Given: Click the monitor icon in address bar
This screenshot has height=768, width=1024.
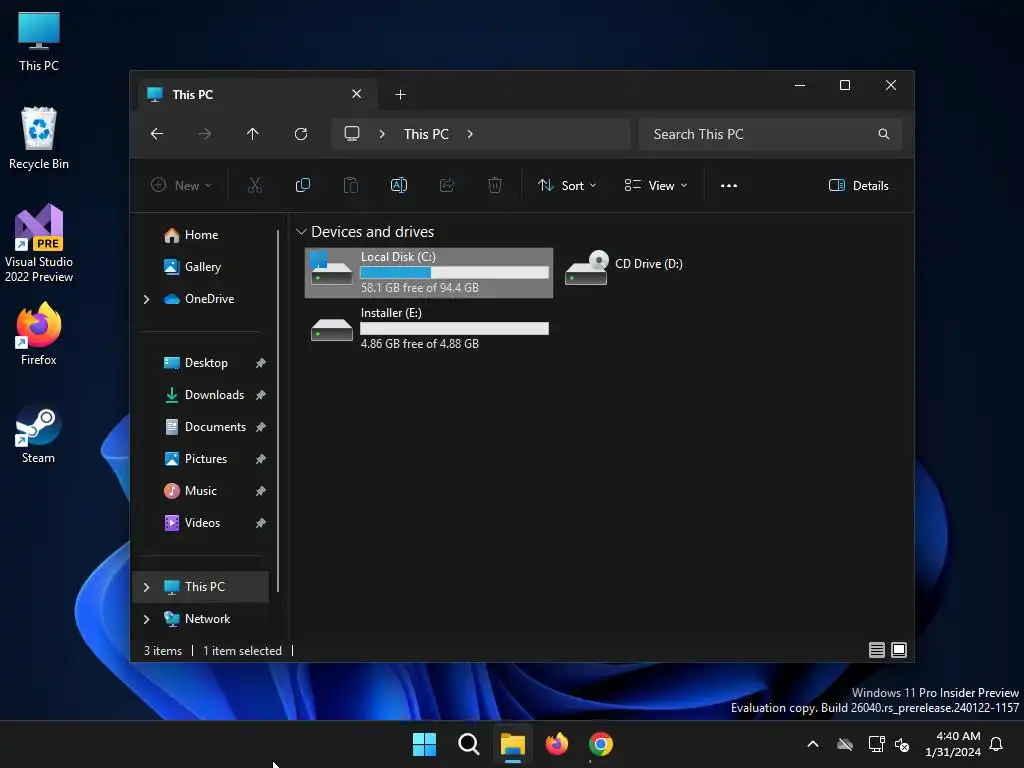Looking at the screenshot, I should (x=352, y=134).
